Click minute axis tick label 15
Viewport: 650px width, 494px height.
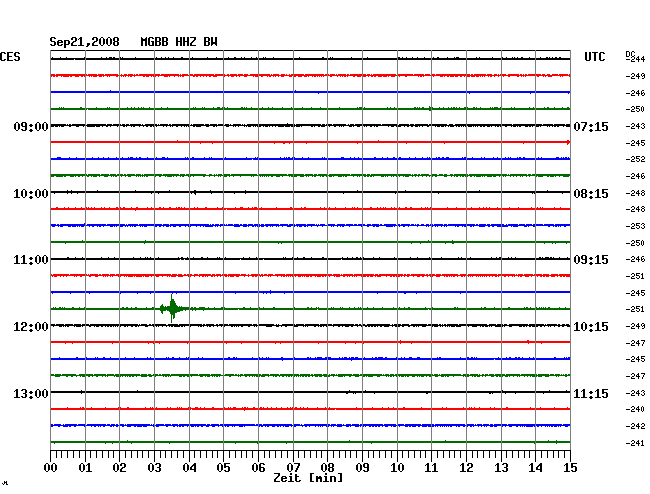[570, 467]
